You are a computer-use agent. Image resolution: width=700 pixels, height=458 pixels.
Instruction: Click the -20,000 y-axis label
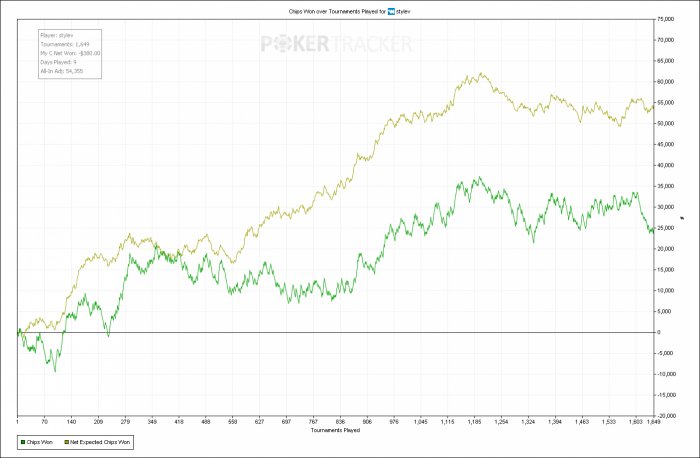(x=665, y=416)
